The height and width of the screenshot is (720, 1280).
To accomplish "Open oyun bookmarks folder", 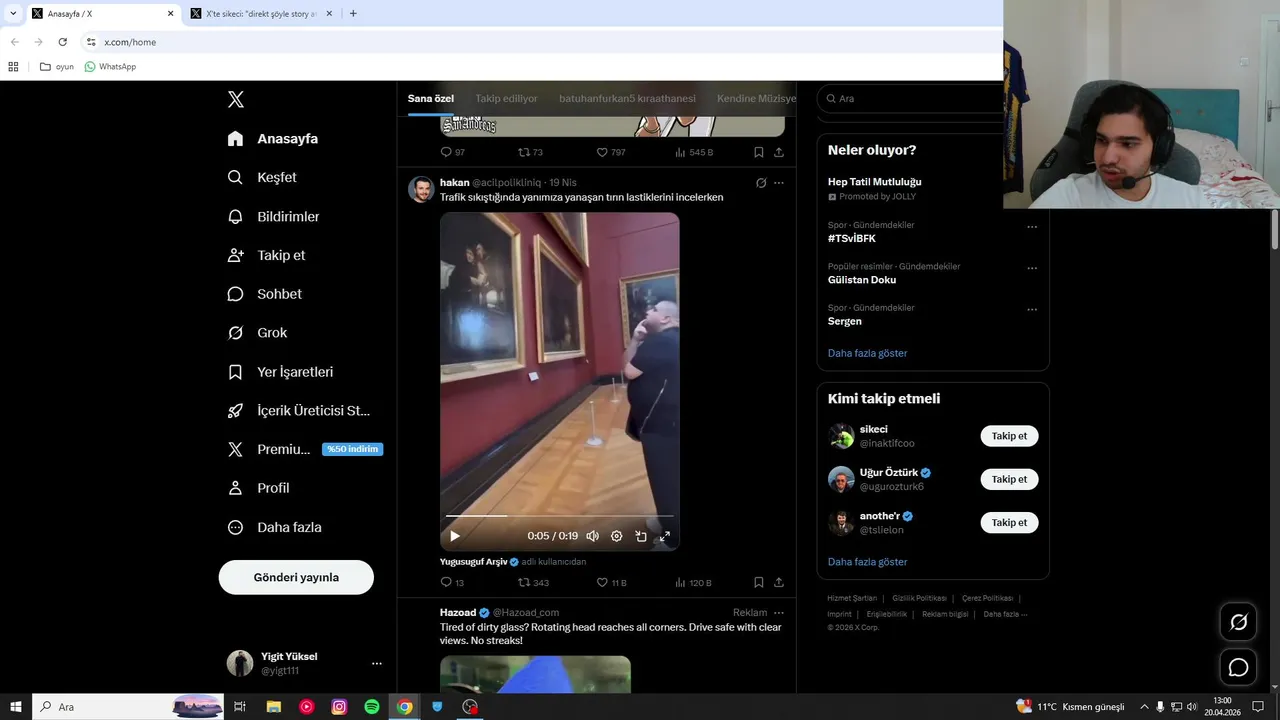I will pos(57,67).
